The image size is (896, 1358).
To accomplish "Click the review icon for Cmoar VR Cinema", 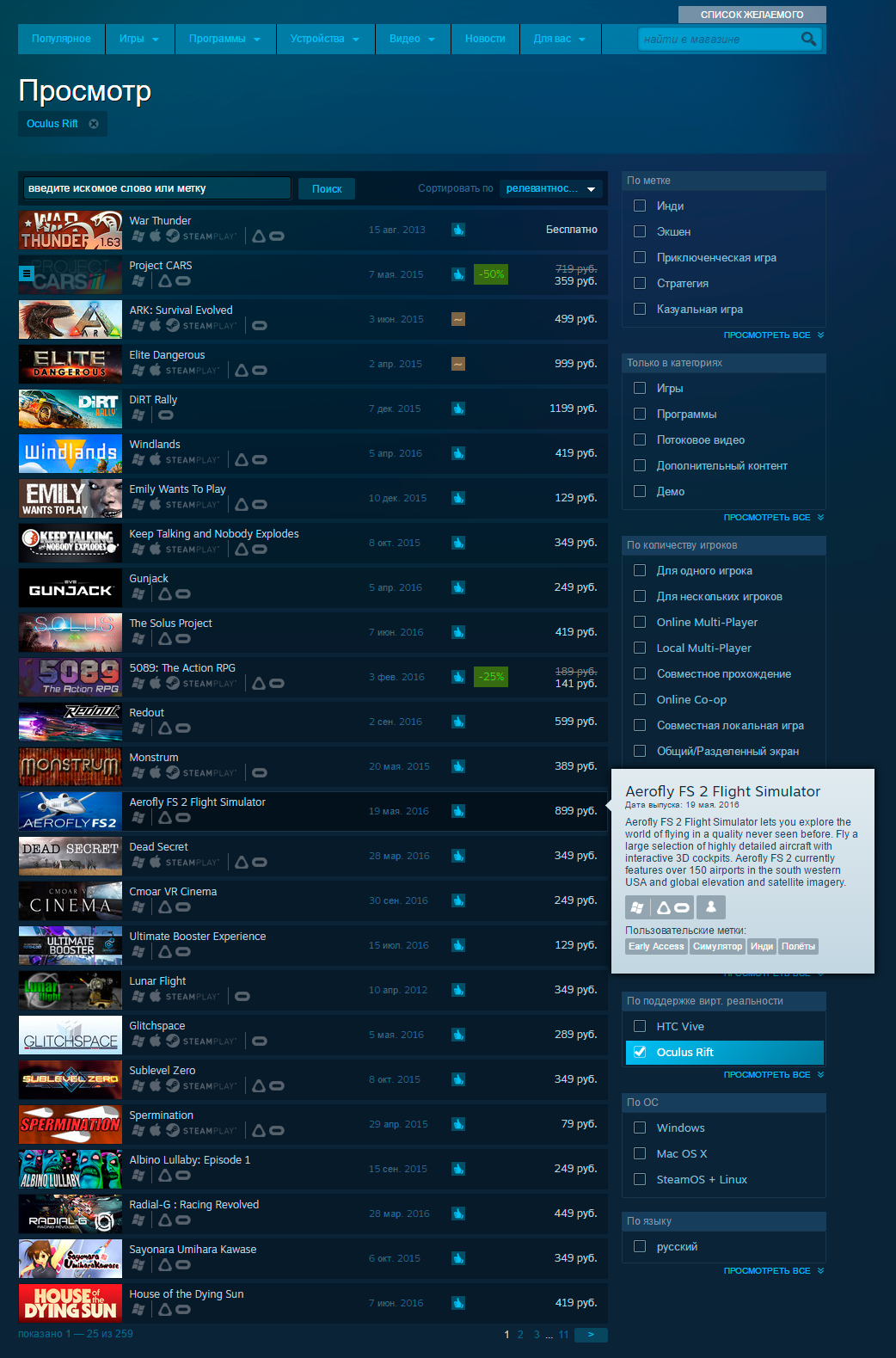I will tap(458, 900).
